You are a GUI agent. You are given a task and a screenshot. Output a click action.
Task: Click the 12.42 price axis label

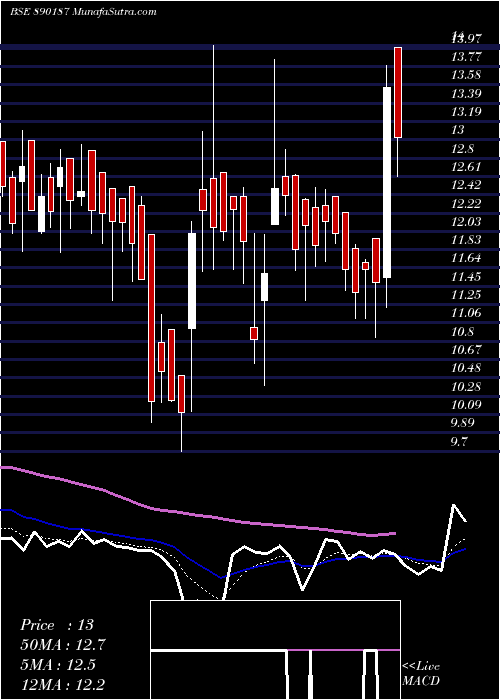tap(467, 185)
